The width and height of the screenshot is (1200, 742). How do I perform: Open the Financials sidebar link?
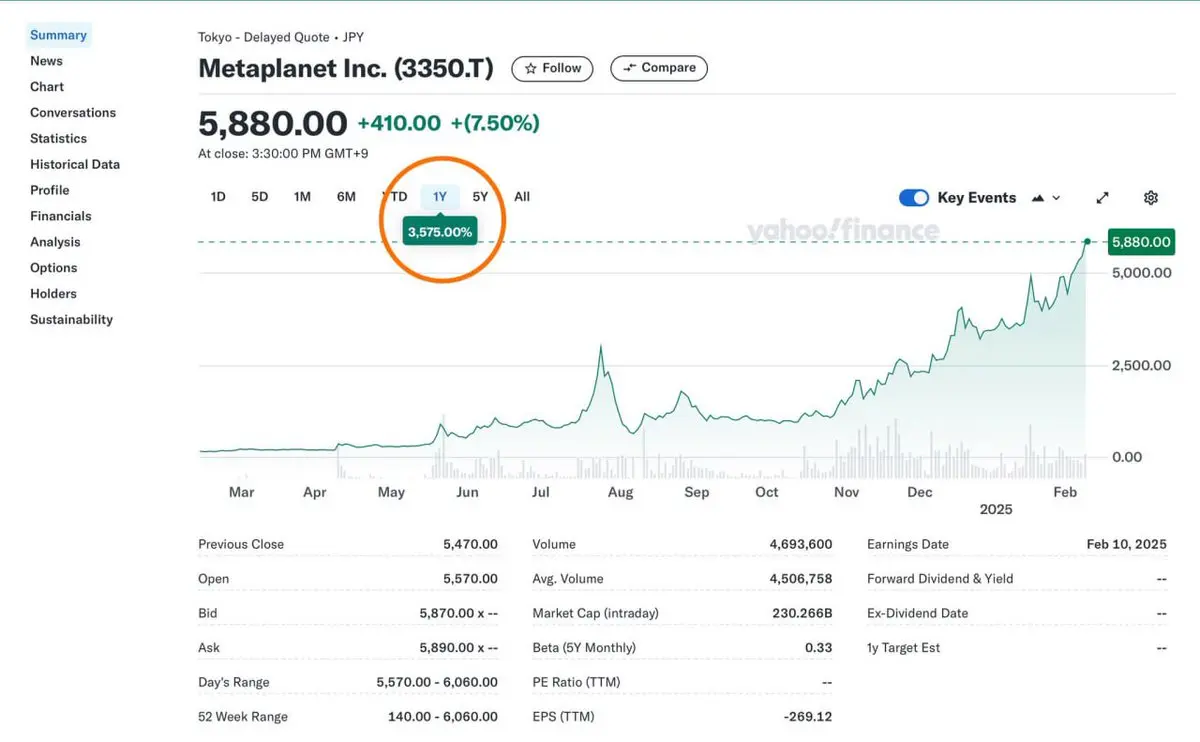(60, 216)
